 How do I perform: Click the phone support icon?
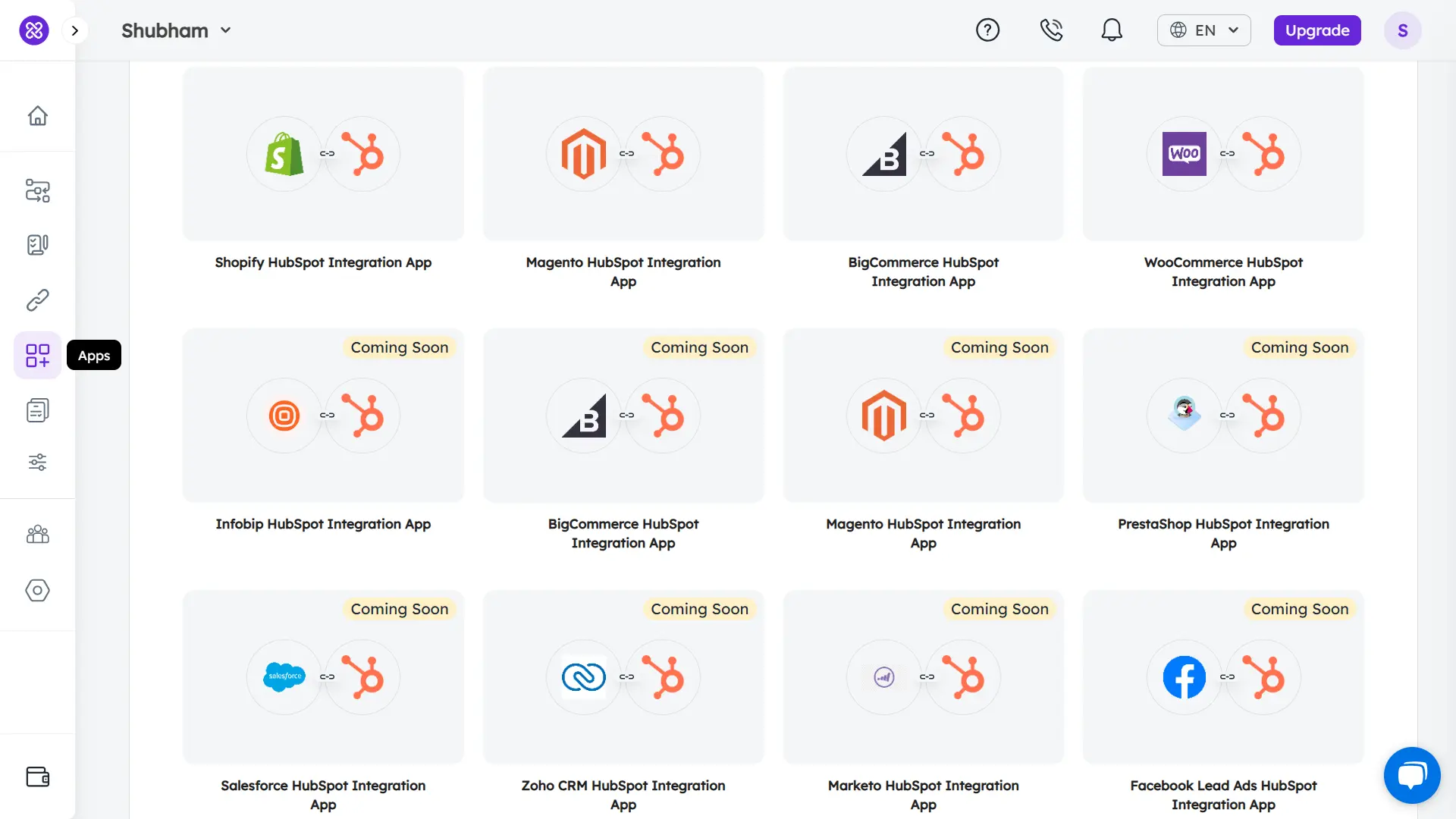pos(1051,30)
